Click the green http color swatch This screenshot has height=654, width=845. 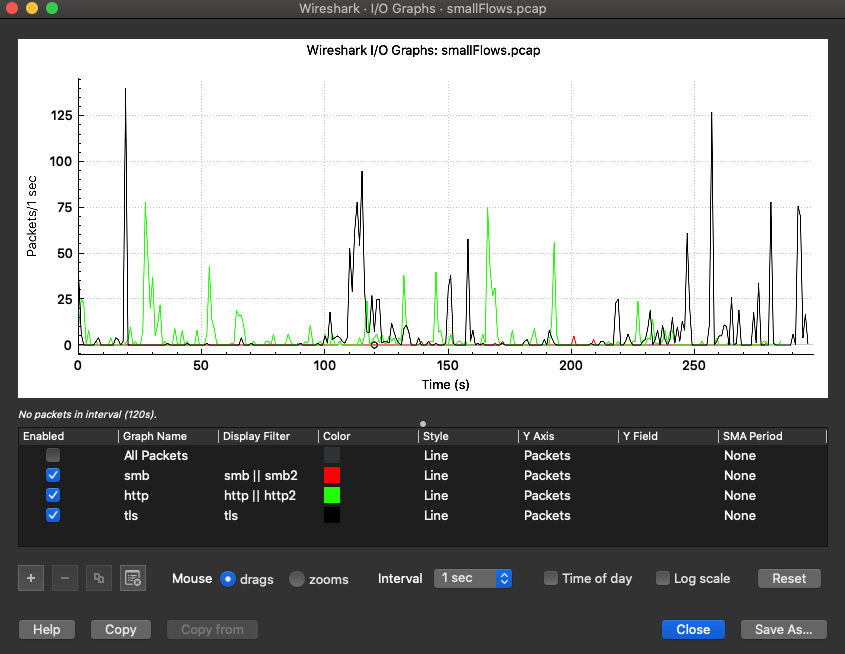coord(332,495)
